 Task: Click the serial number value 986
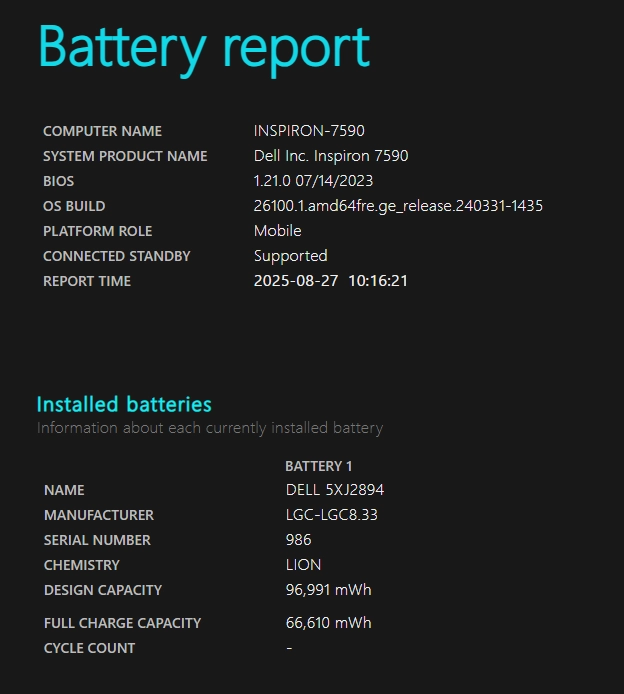click(298, 540)
